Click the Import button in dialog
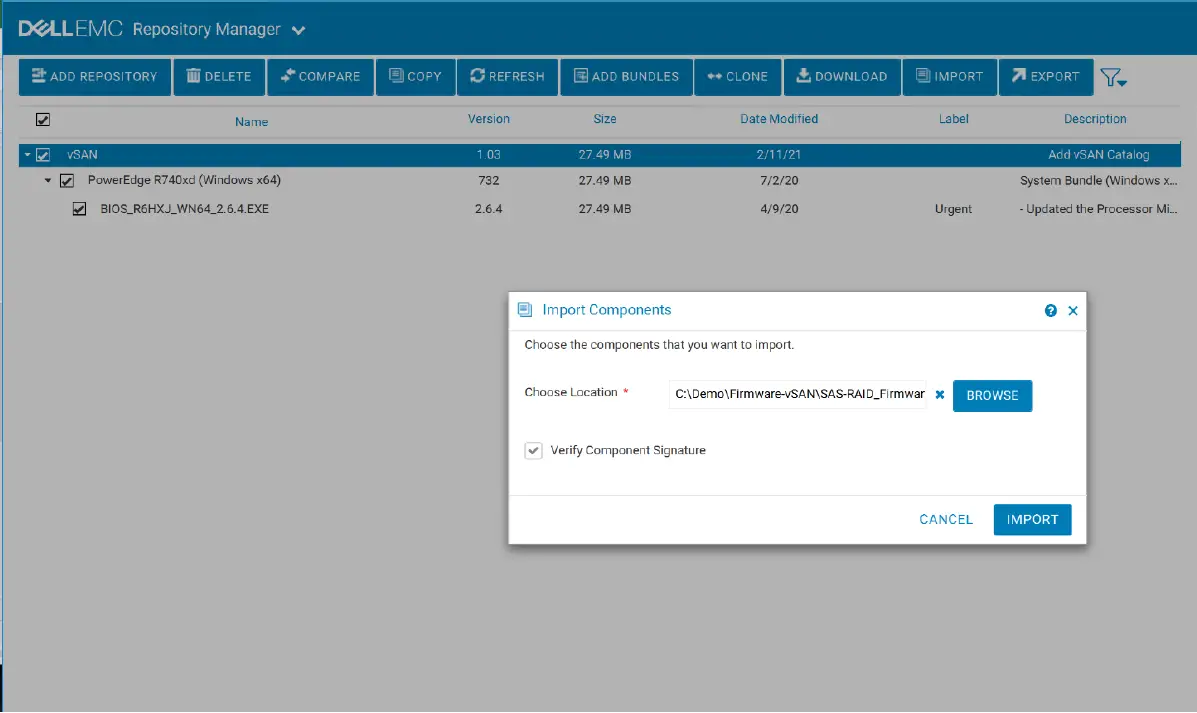 pos(1032,520)
